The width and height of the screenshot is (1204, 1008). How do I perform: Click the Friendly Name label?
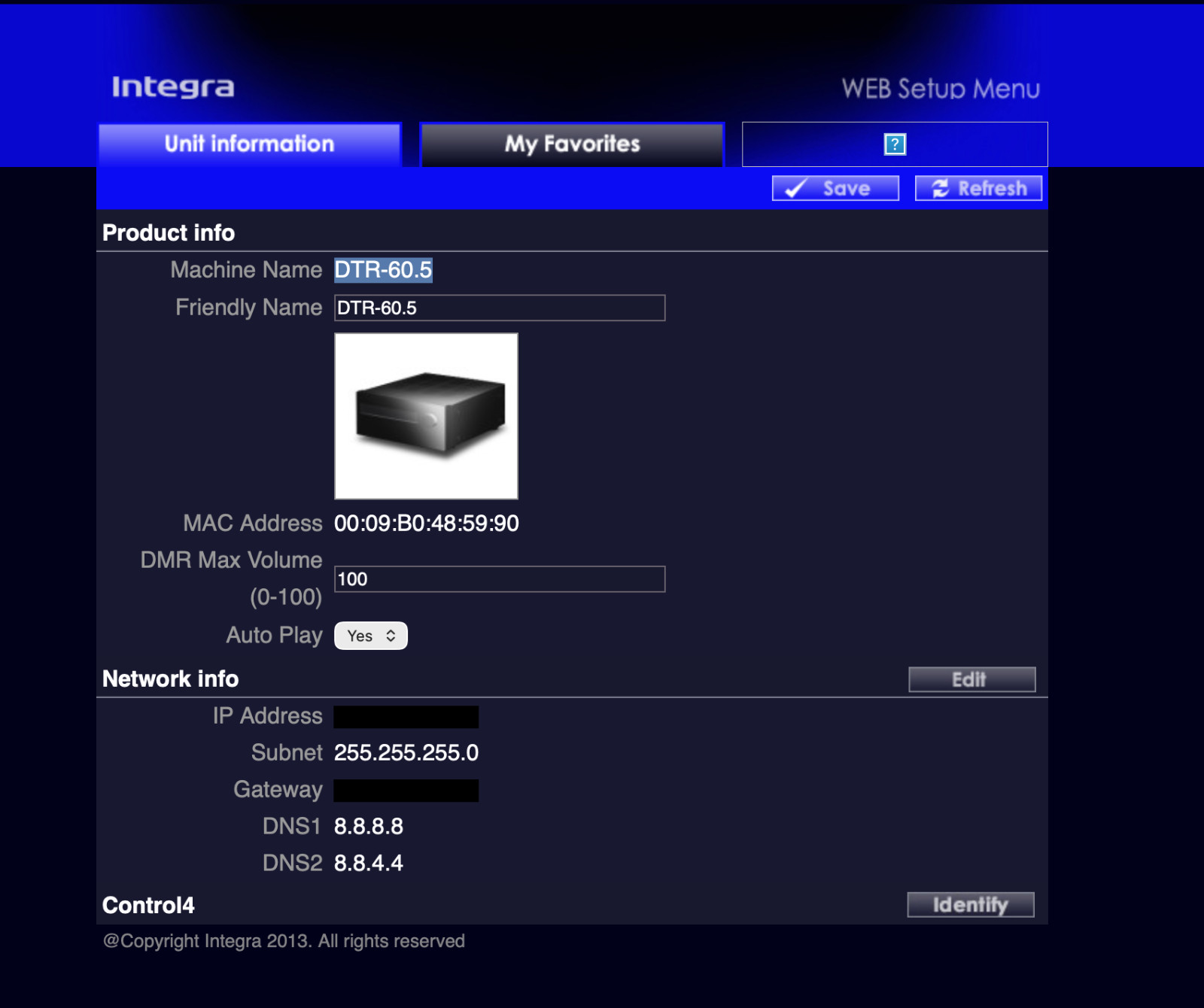coord(249,308)
